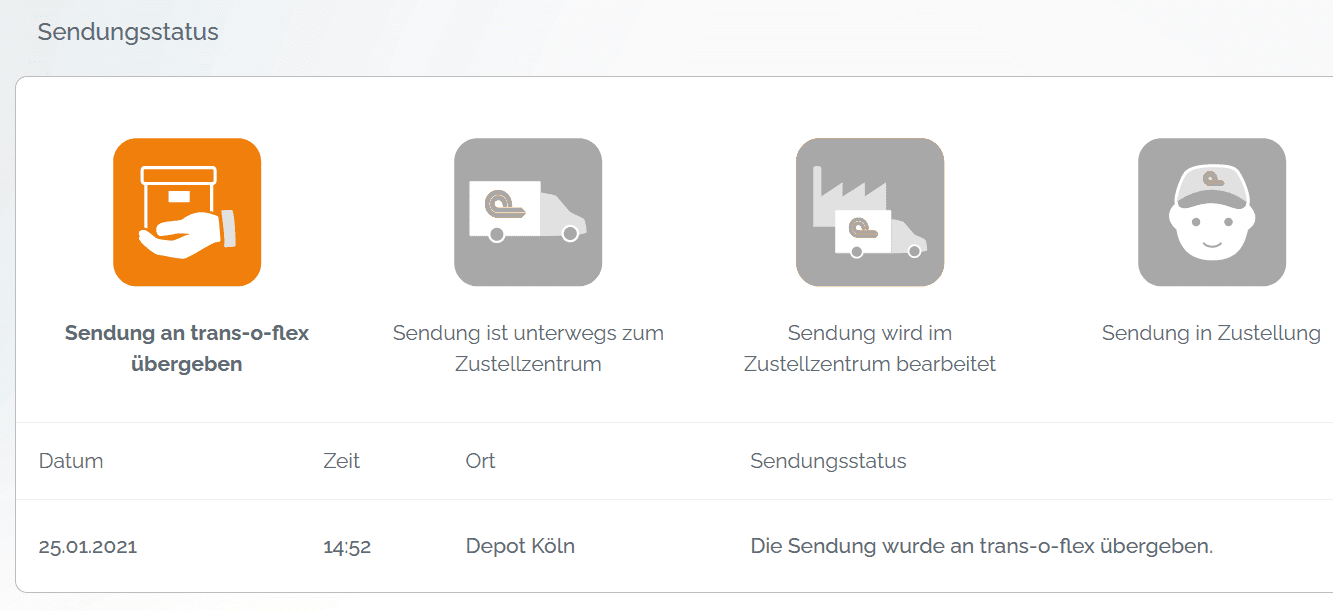The height and width of the screenshot is (611, 1333).
Task: Click the Sendungsstatus page heading
Action: tap(128, 32)
